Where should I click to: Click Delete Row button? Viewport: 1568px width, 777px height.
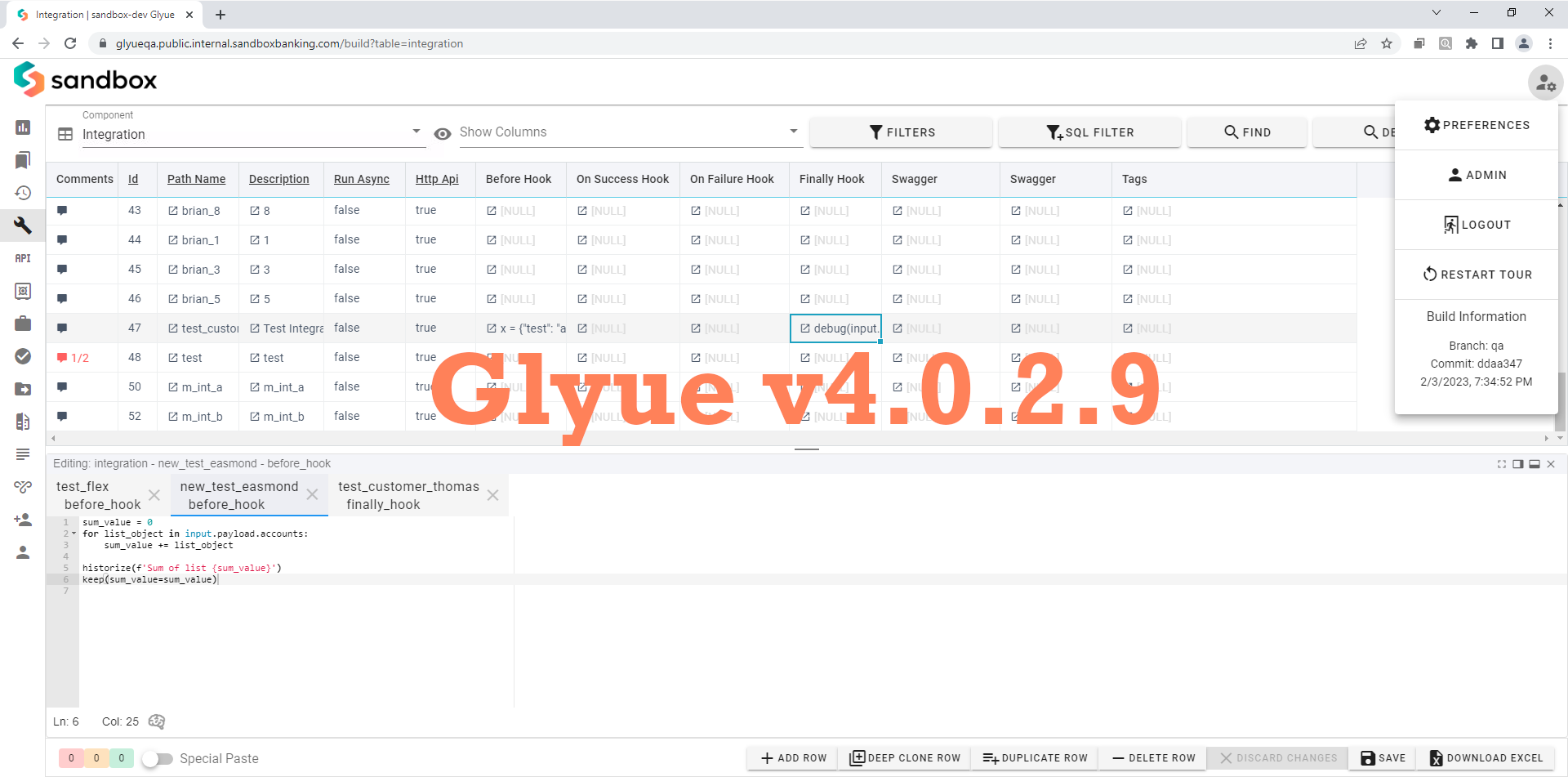point(1154,758)
